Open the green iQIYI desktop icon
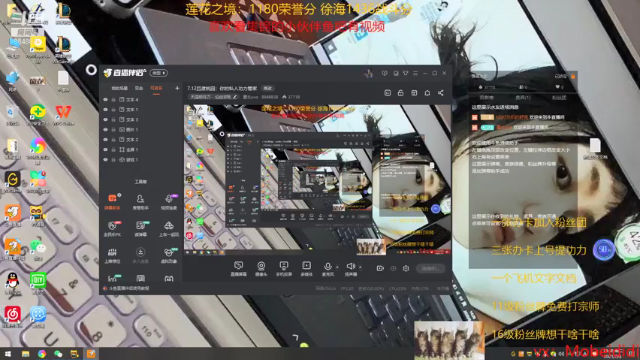 coord(38,284)
